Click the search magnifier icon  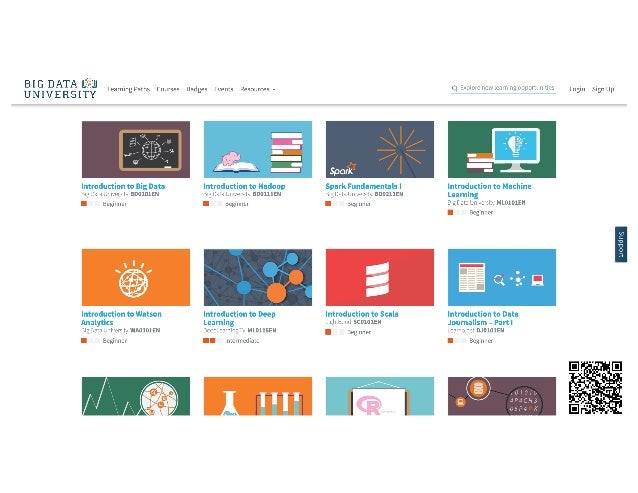click(454, 88)
